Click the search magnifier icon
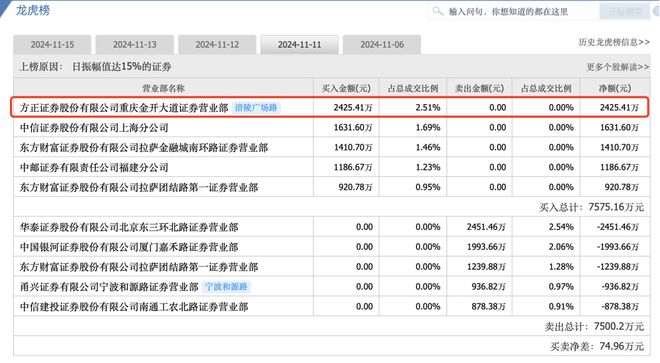 click(438, 11)
